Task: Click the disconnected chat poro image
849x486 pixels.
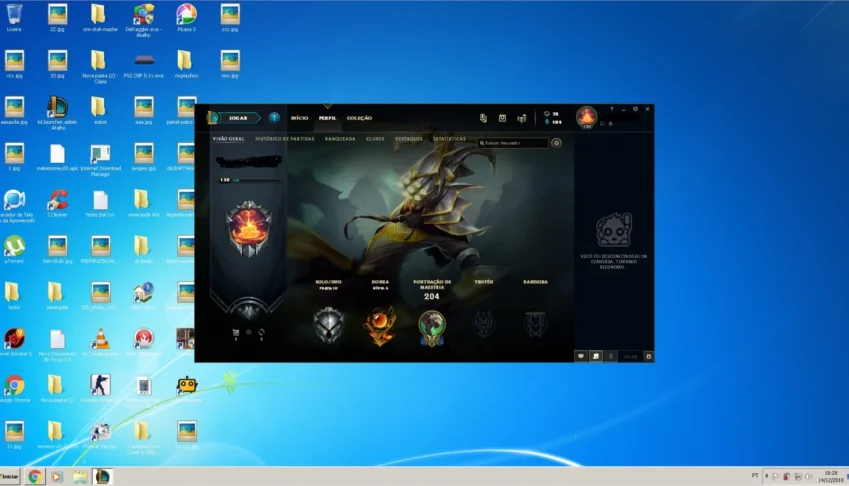Action: (614, 229)
